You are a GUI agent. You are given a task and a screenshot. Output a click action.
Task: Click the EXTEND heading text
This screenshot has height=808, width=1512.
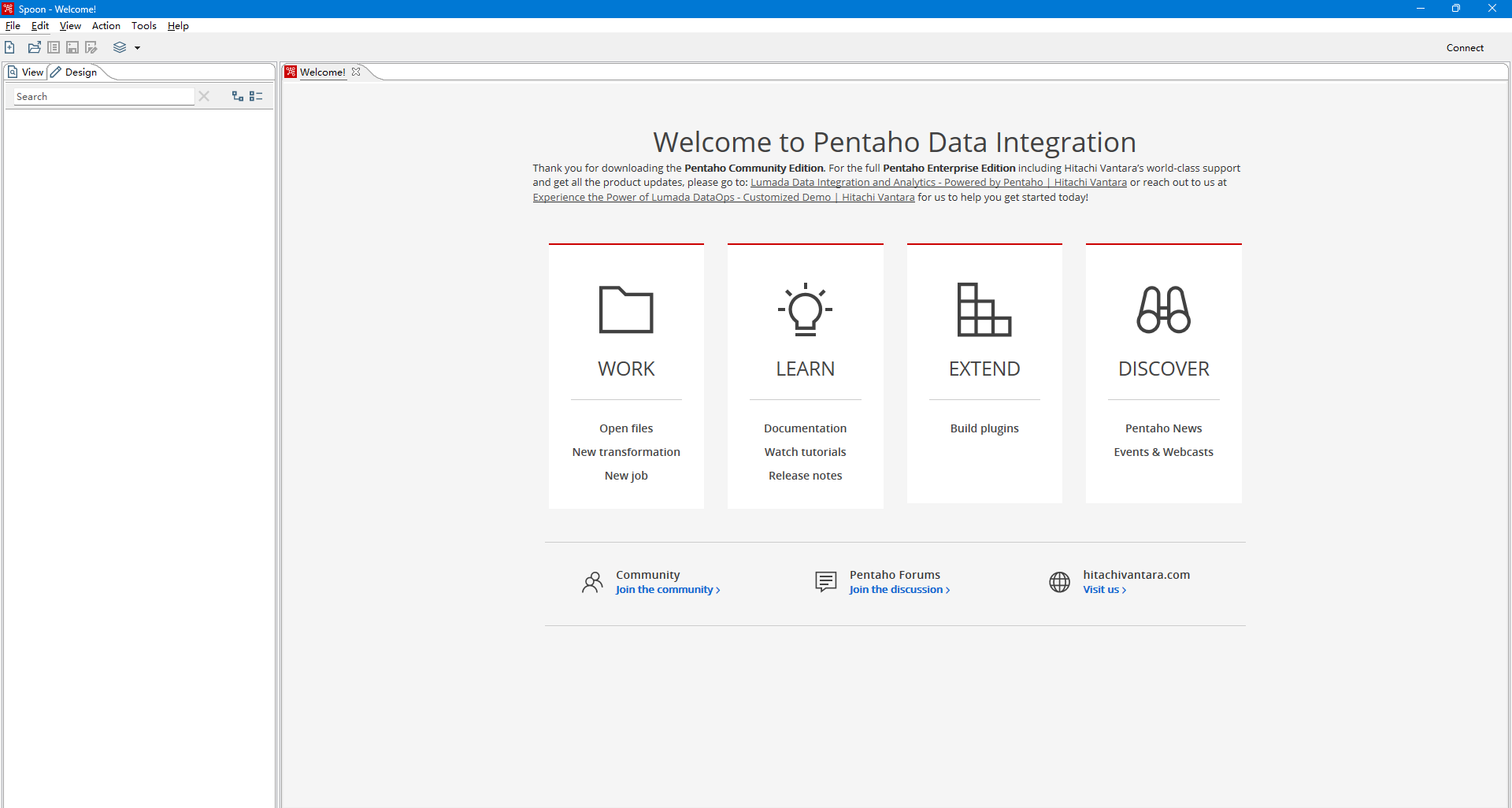point(984,369)
